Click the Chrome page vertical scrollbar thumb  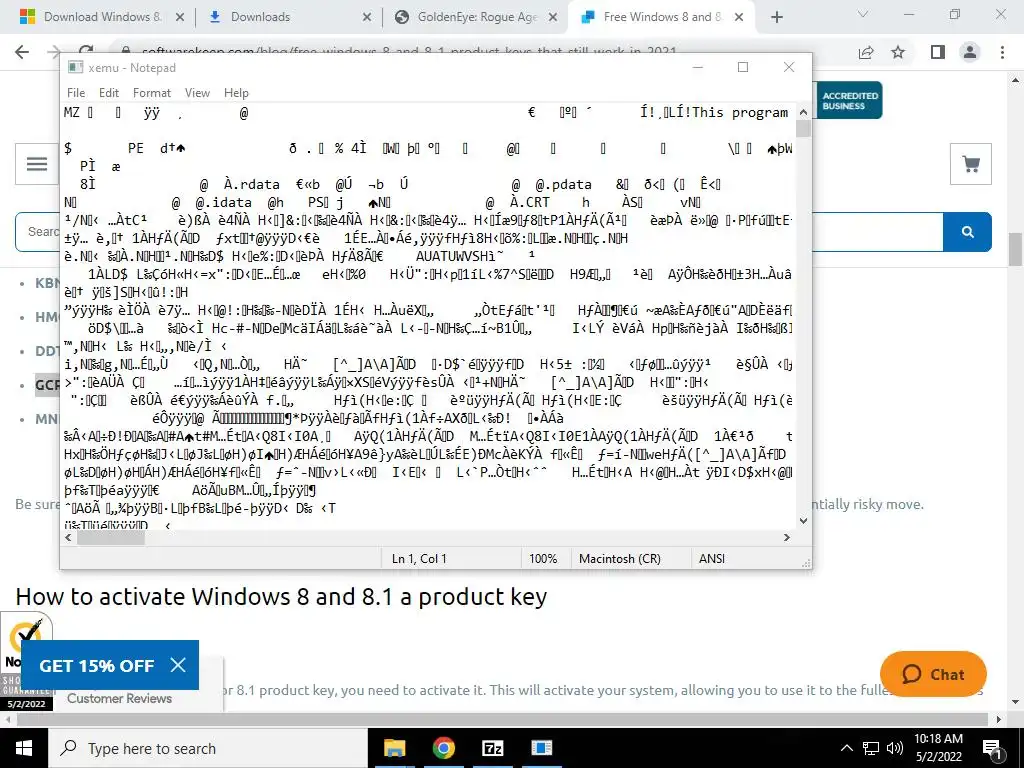click(1016, 249)
